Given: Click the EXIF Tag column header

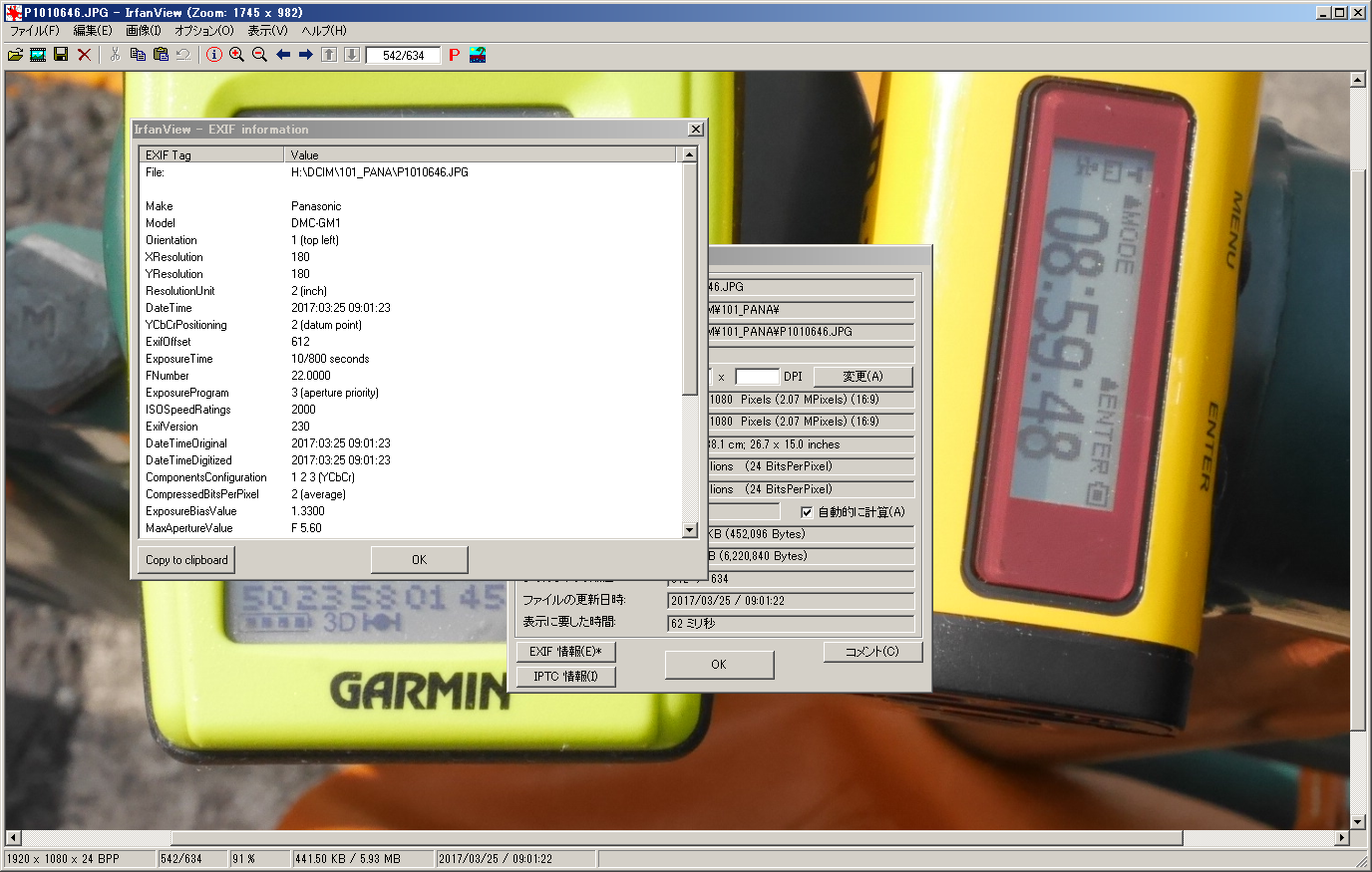Looking at the screenshot, I should [212, 154].
